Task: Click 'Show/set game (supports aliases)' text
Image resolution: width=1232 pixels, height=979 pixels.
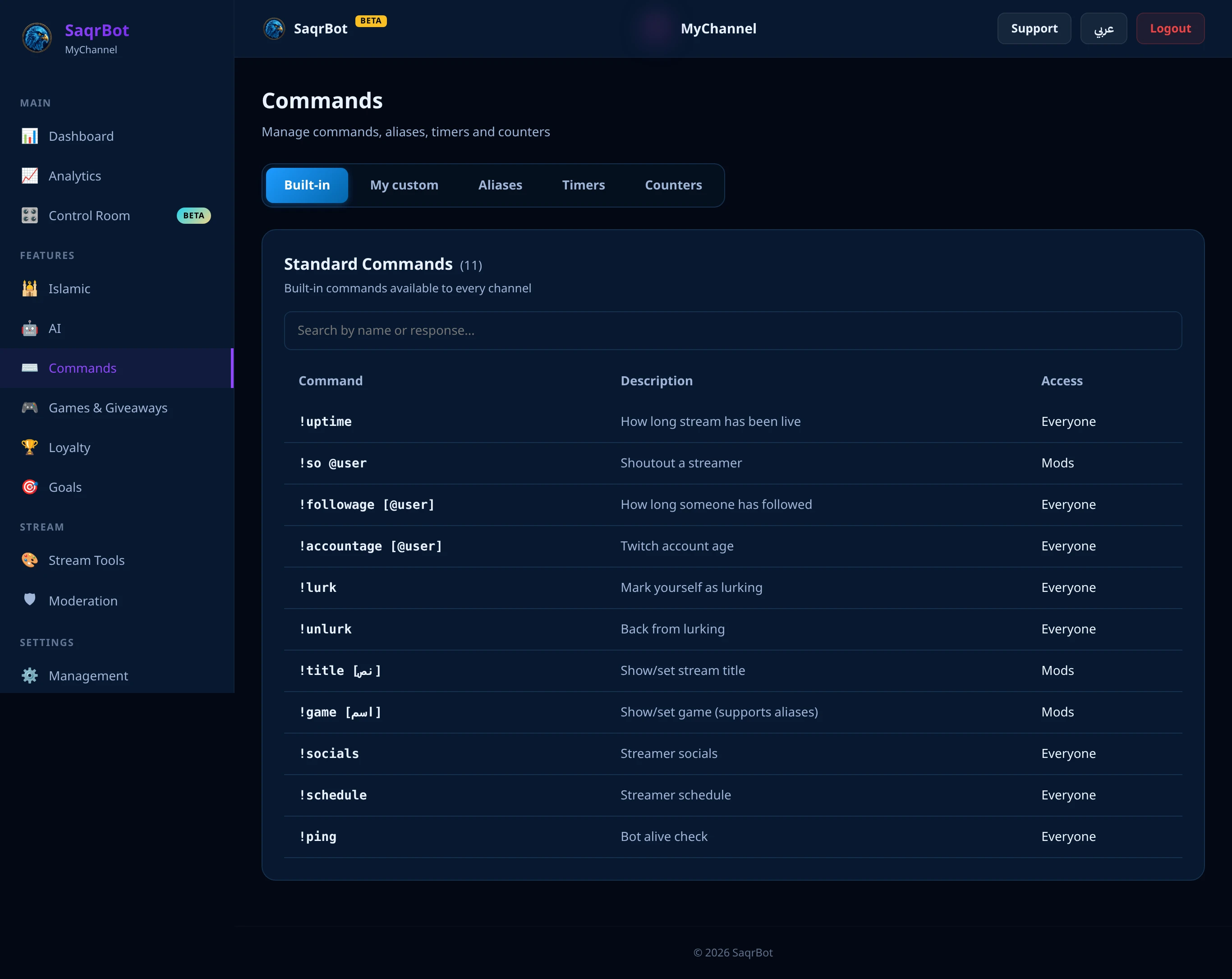Action: point(719,712)
